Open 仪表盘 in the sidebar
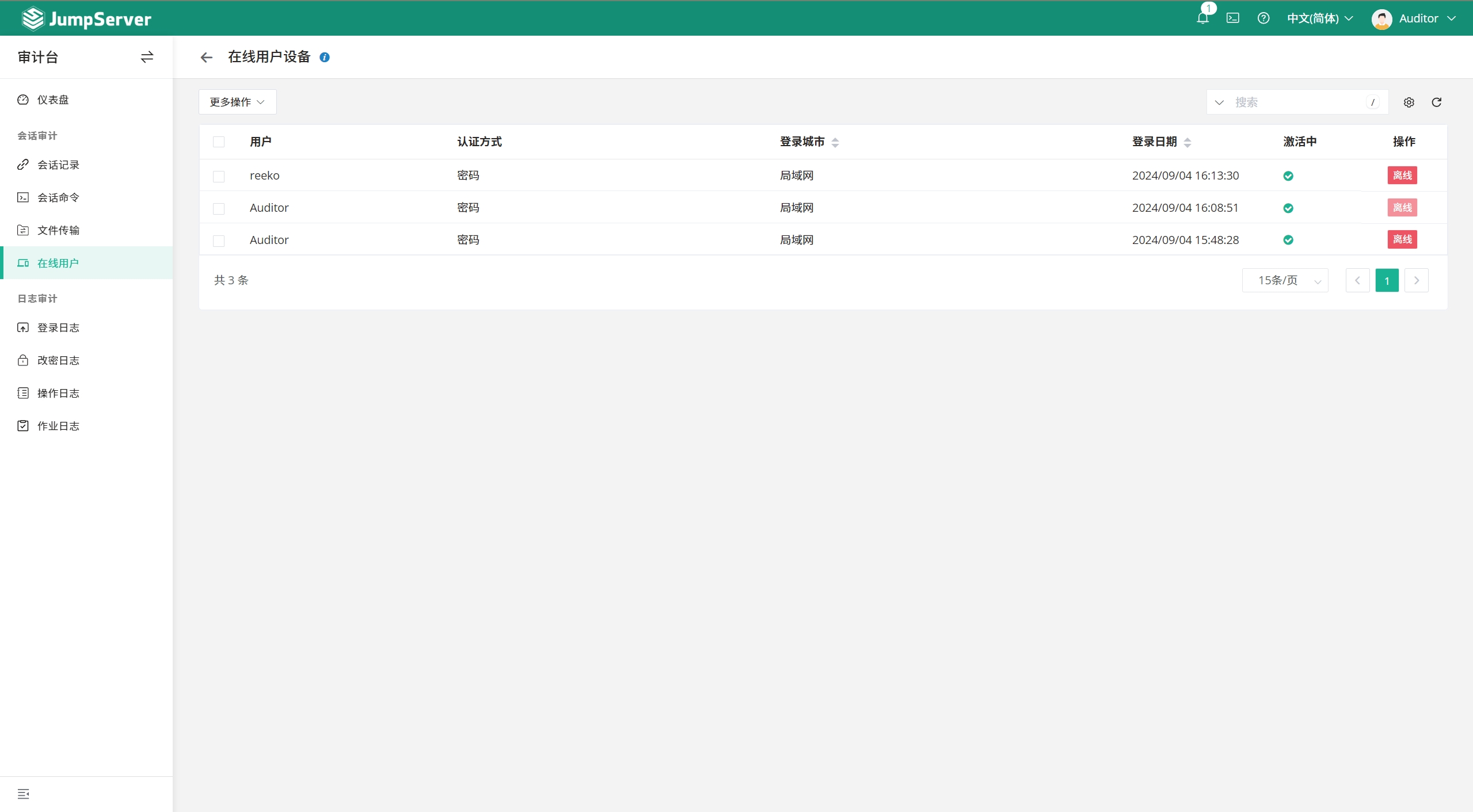The height and width of the screenshot is (812, 1473). [86, 100]
